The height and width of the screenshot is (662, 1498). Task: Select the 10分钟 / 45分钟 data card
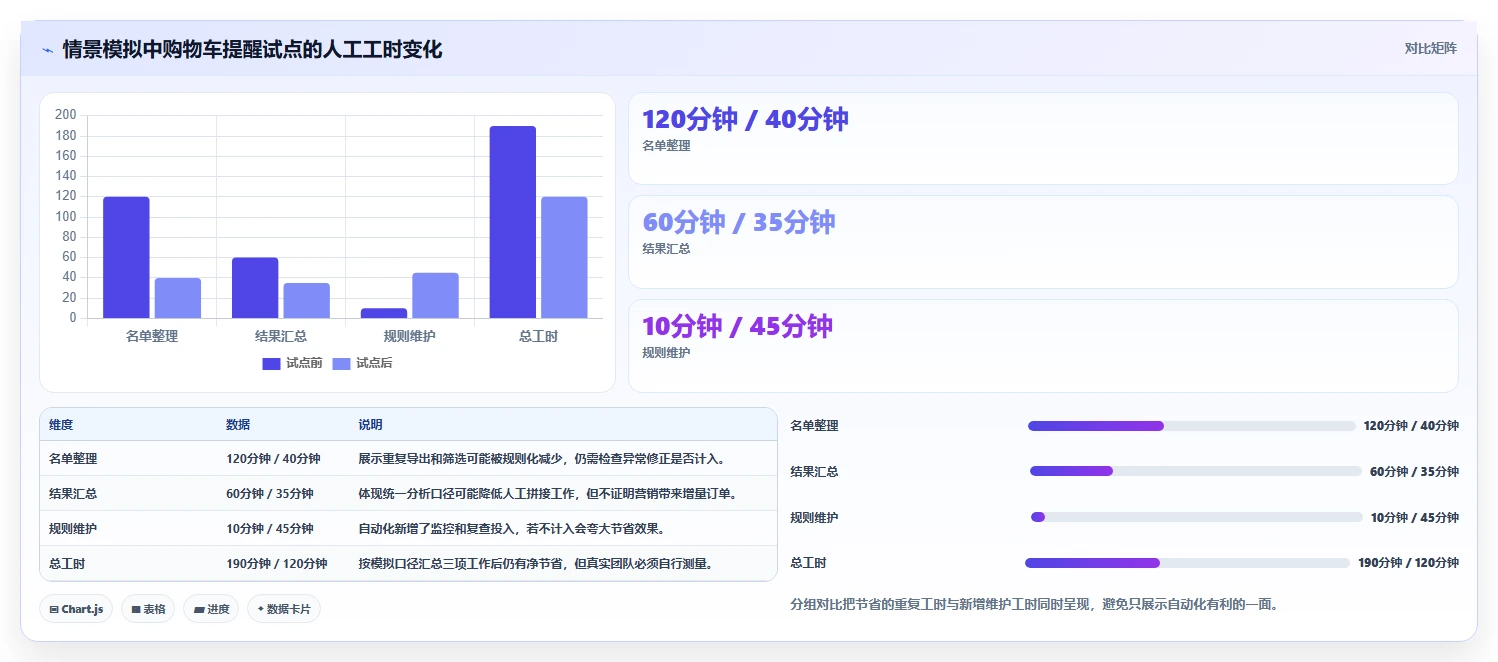point(1043,346)
